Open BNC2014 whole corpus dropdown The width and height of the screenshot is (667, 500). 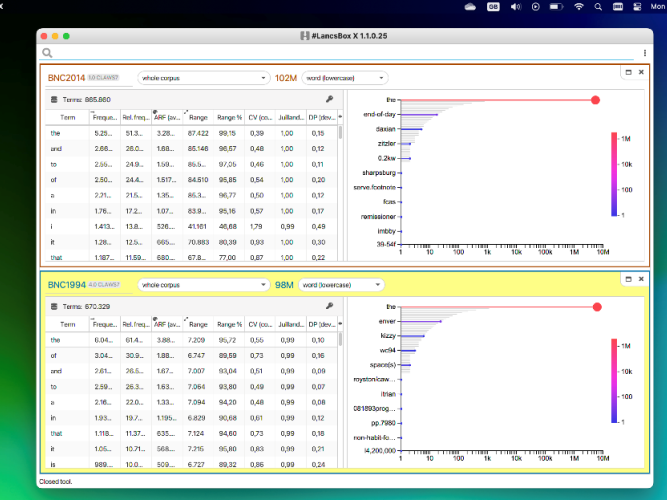[204, 78]
